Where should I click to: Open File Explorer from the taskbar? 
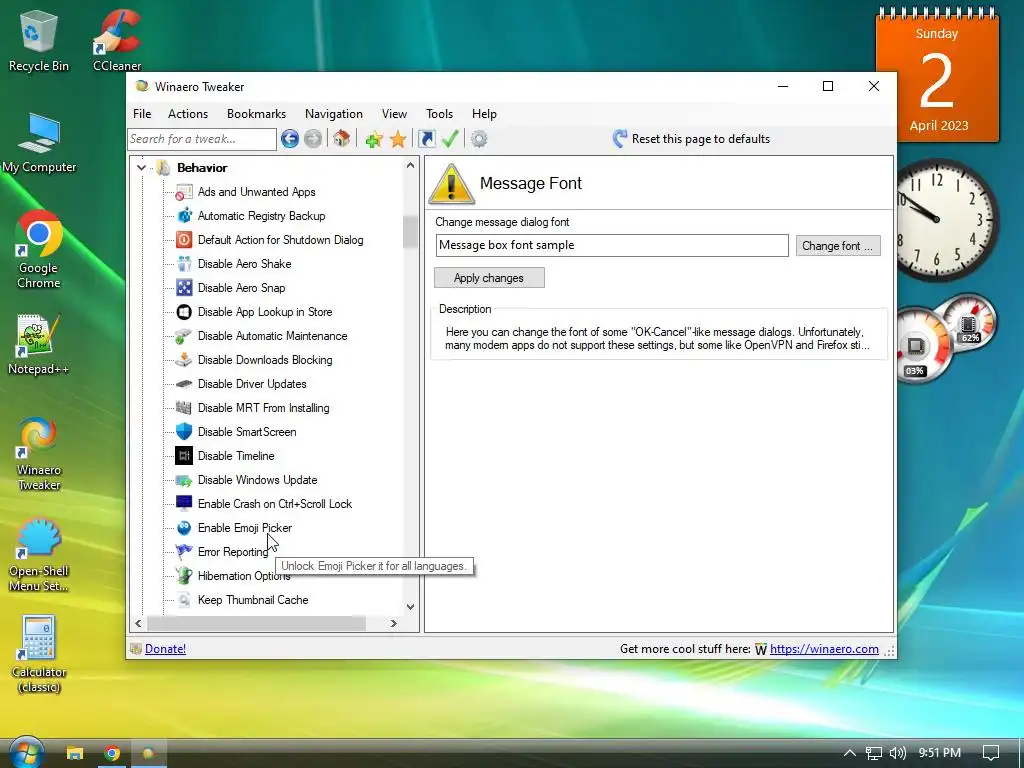[x=75, y=753]
